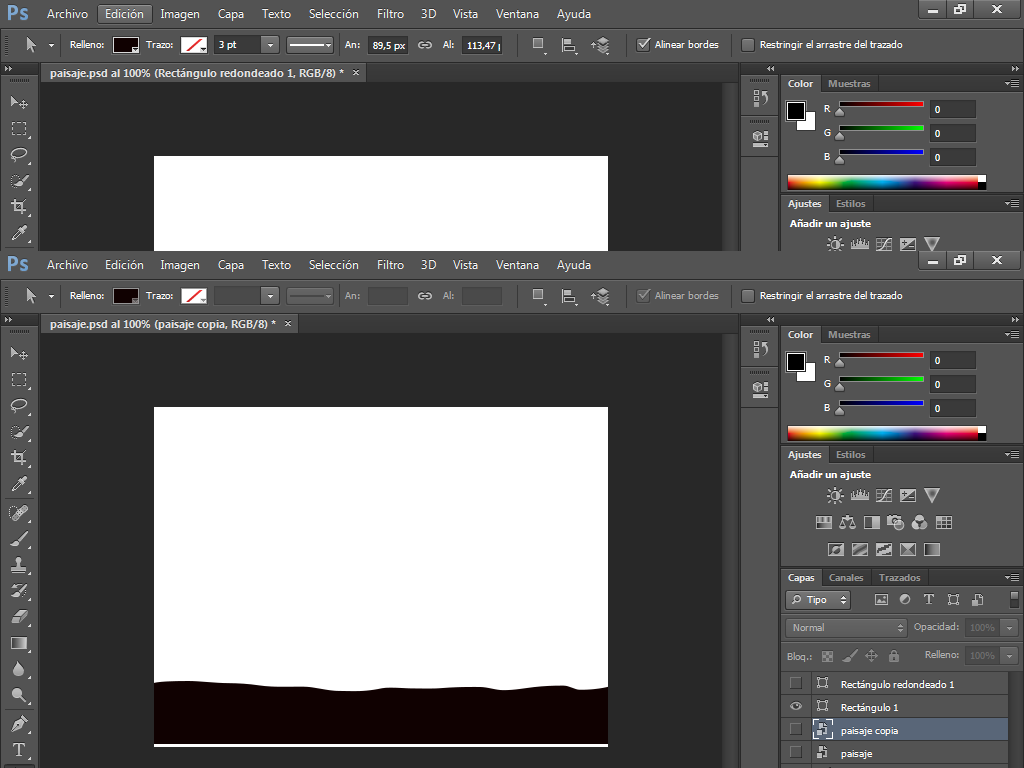Open the Capas panel options menu
Screen dimensions: 1024x768
(x=1012, y=577)
